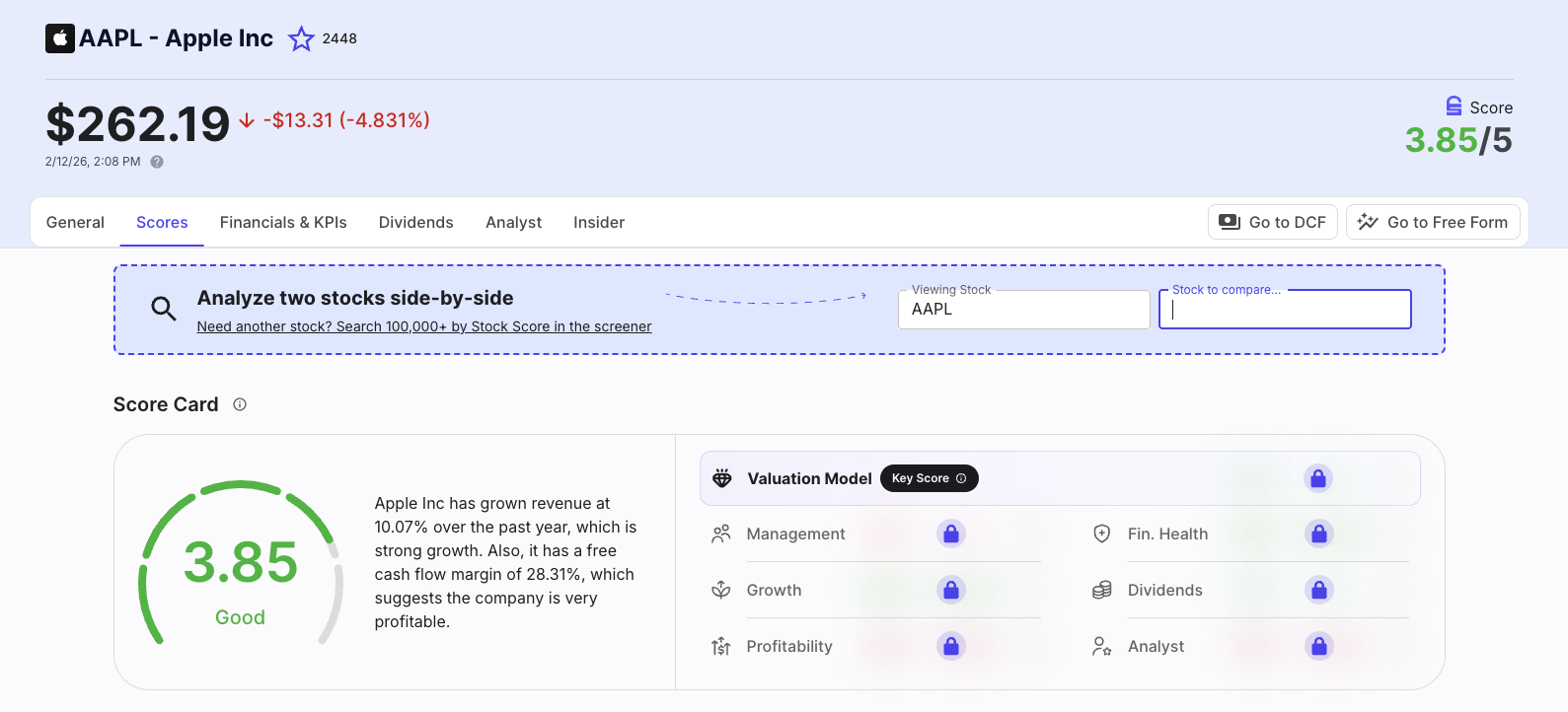Click the -$13.31 (-4.831%) change text

pos(346,120)
